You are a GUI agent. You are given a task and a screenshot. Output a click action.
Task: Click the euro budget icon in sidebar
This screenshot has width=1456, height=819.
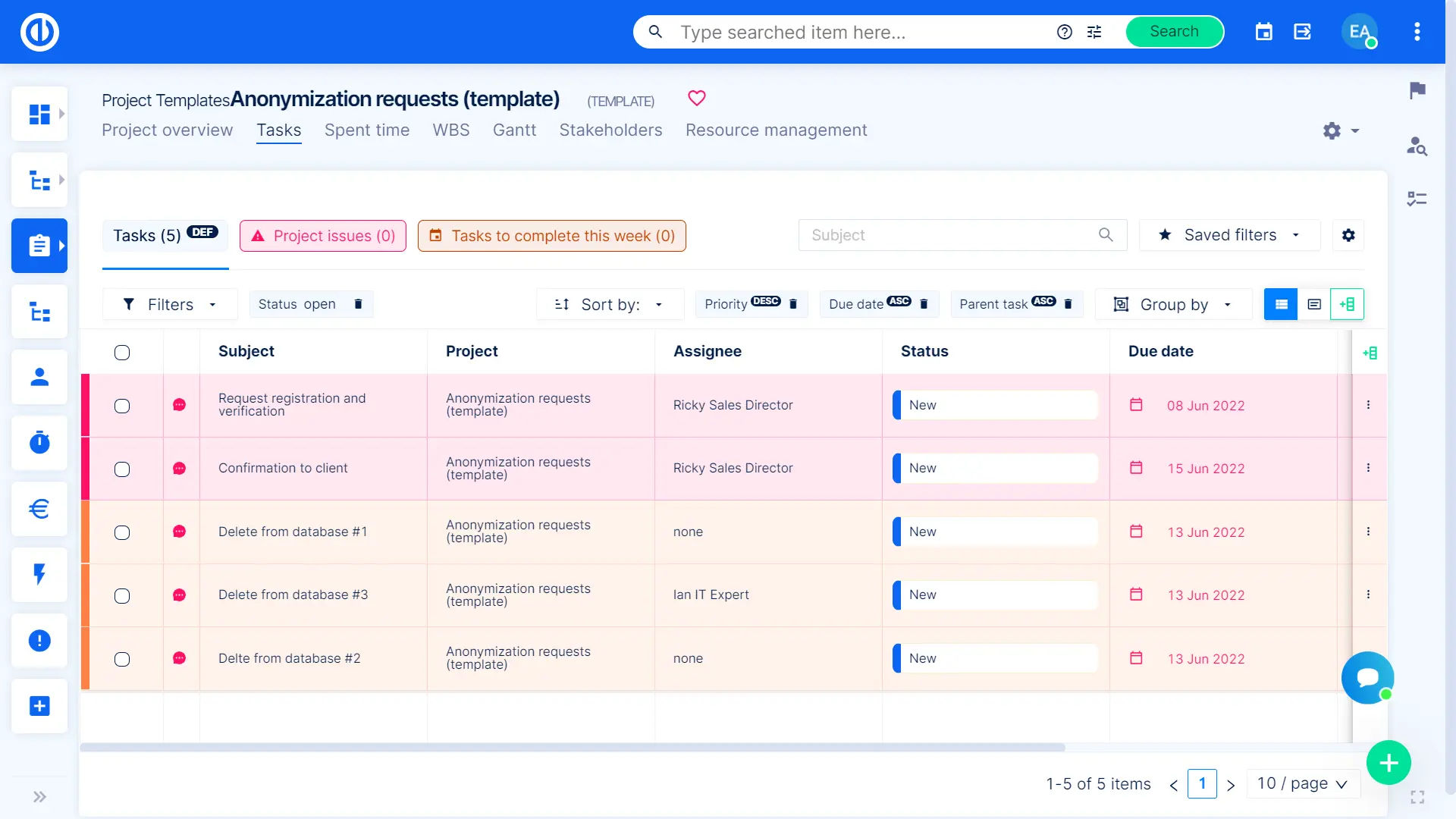click(39, 508)
